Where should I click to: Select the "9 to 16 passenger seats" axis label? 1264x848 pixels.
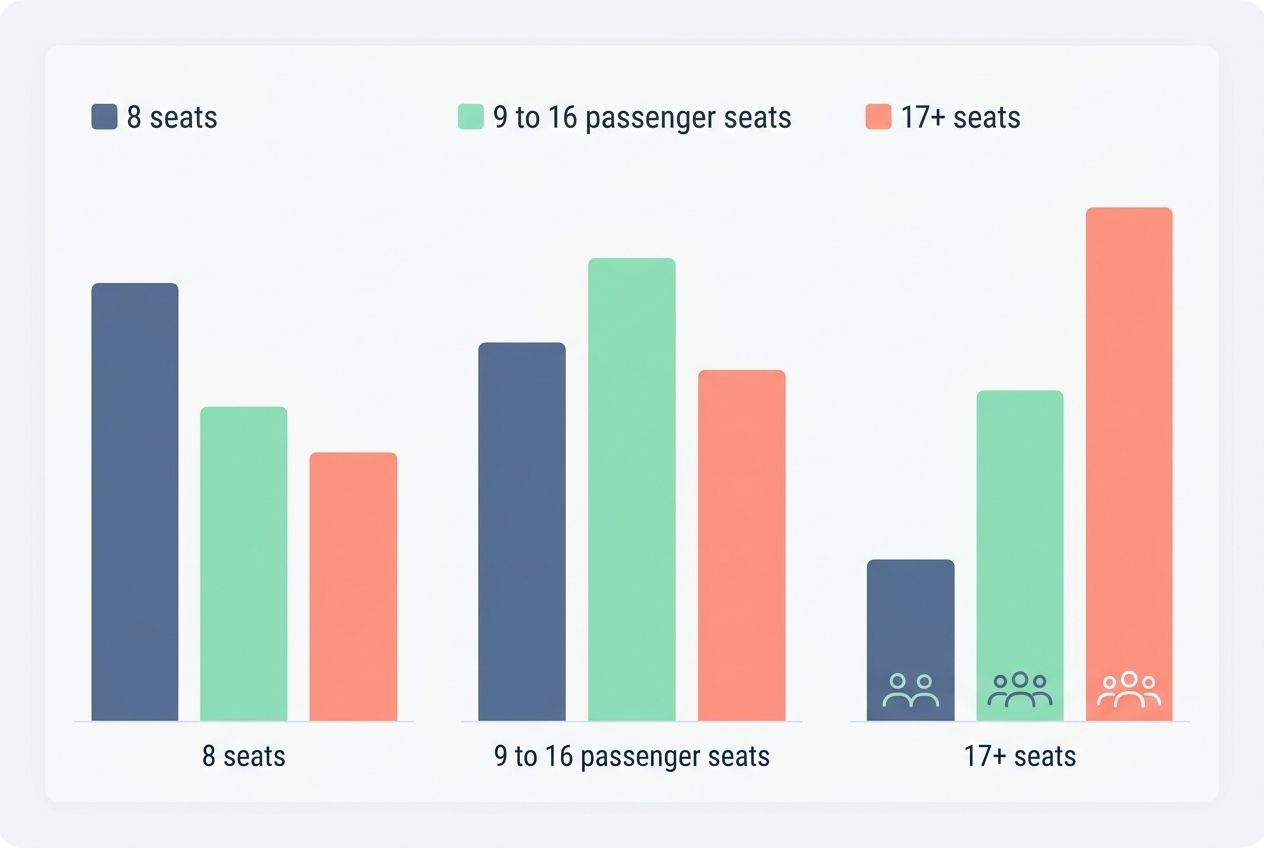[x=632, y=756]
